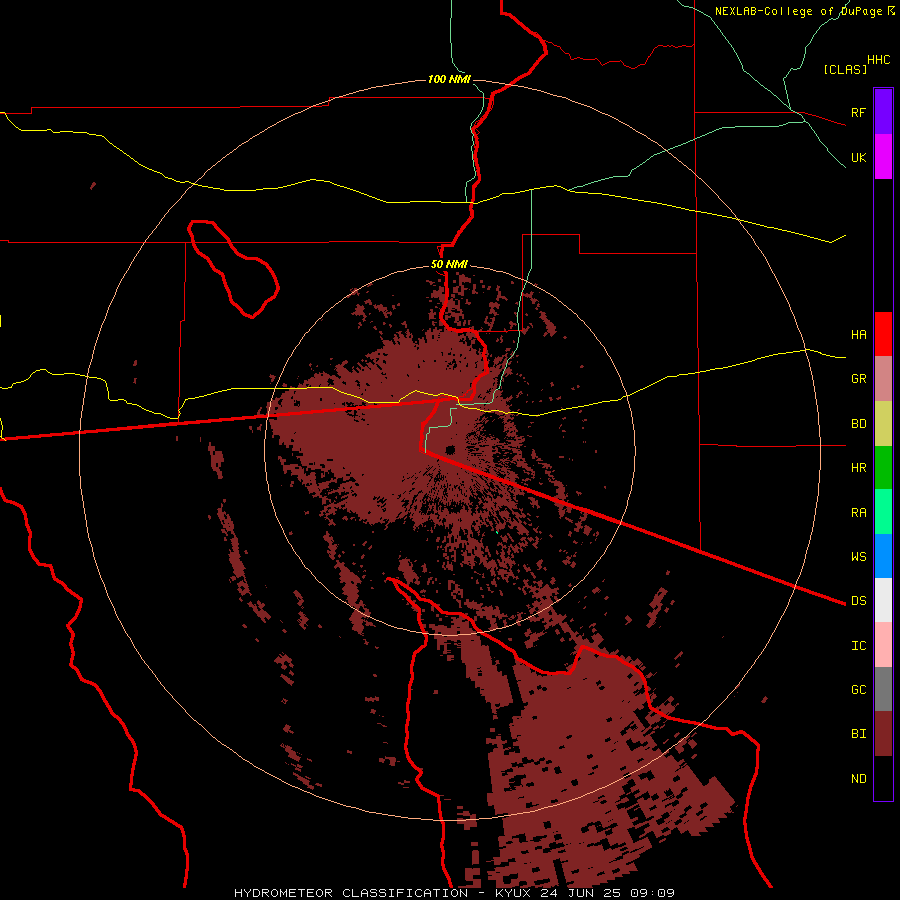
Task: Click the BI legend label
Action: (x=858, y=734)
